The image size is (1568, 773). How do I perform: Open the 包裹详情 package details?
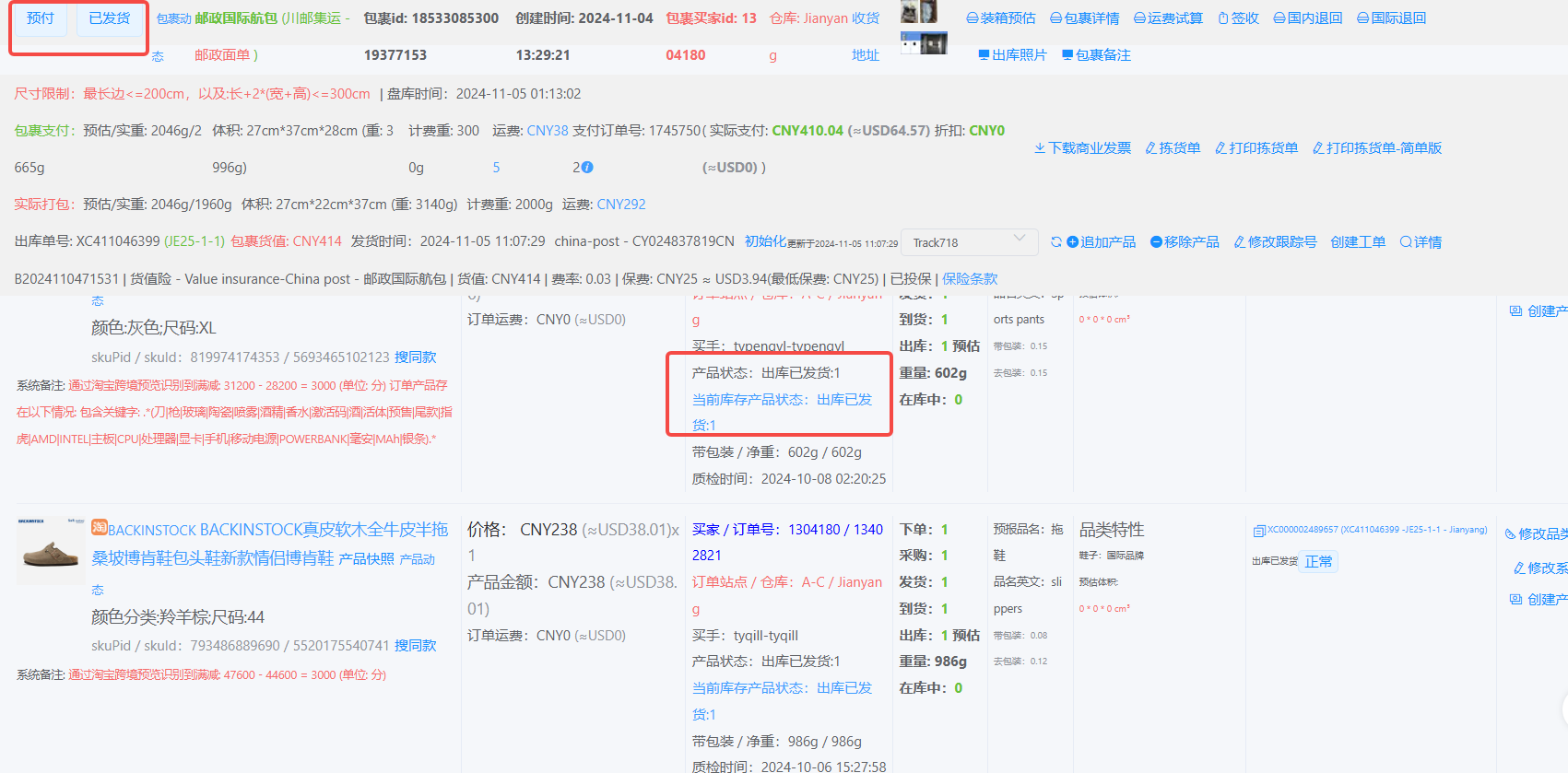(x=1085, y=18)
